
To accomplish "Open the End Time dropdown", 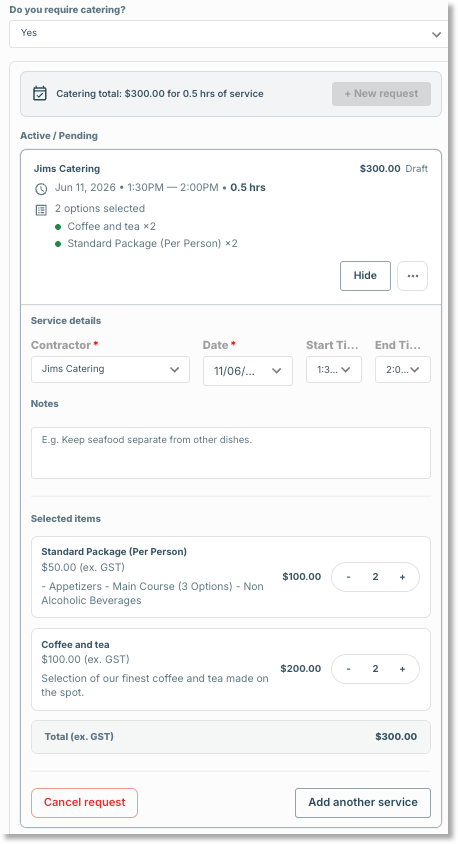I will 403,369.
